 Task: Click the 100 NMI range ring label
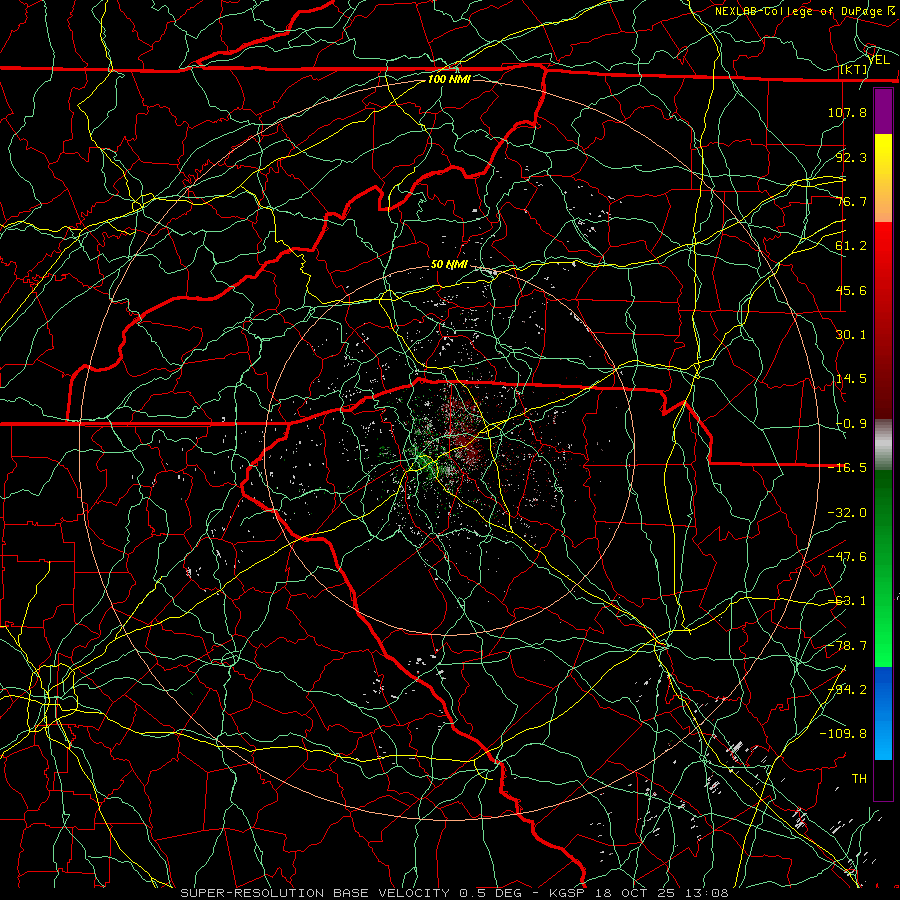(x=449, y=79)
